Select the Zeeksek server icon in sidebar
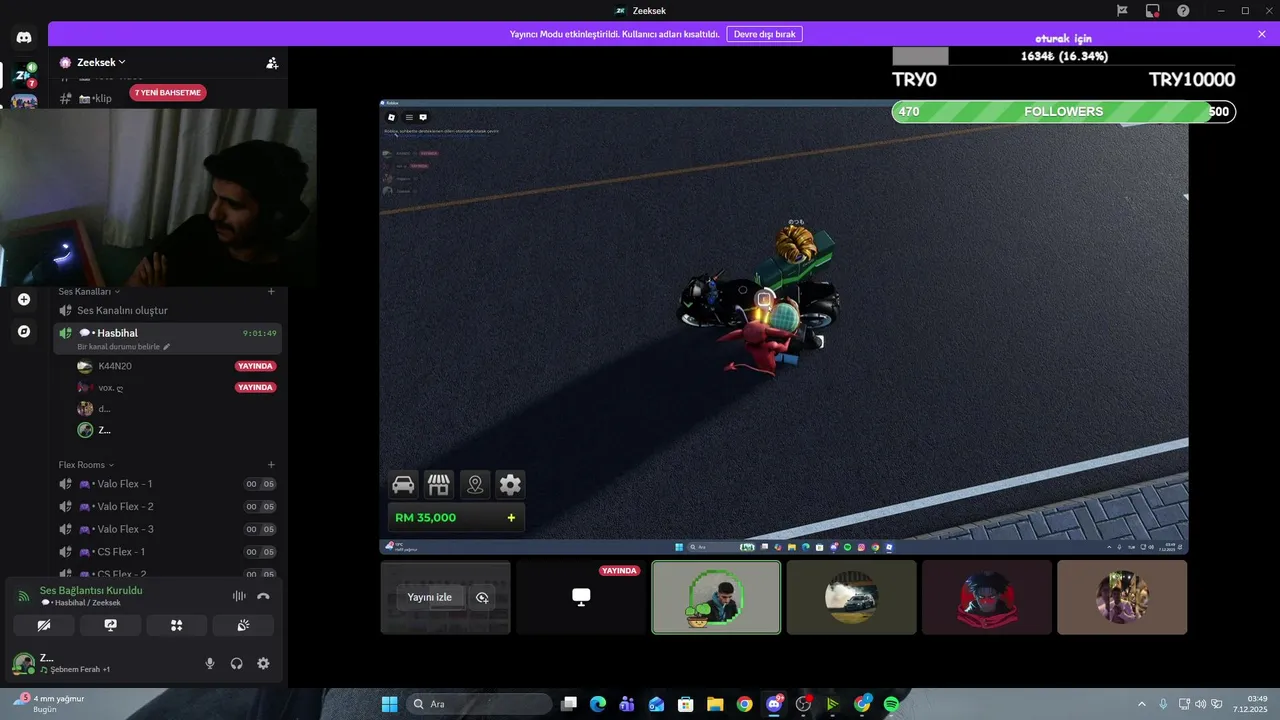Image resolution: width=1280 pixels, height=720 pixels. [x=24, y=75]
